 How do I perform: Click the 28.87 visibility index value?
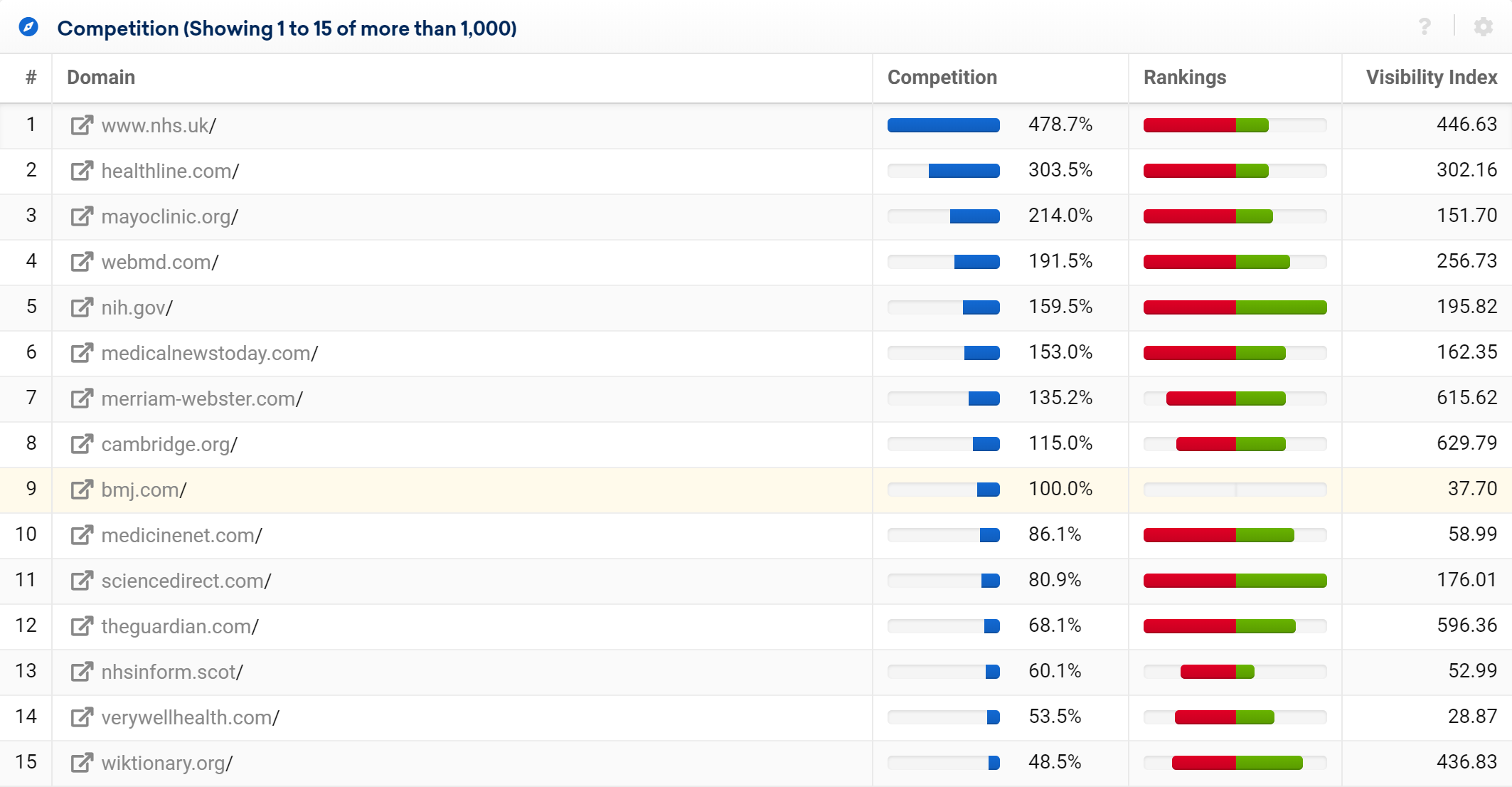1473,717
